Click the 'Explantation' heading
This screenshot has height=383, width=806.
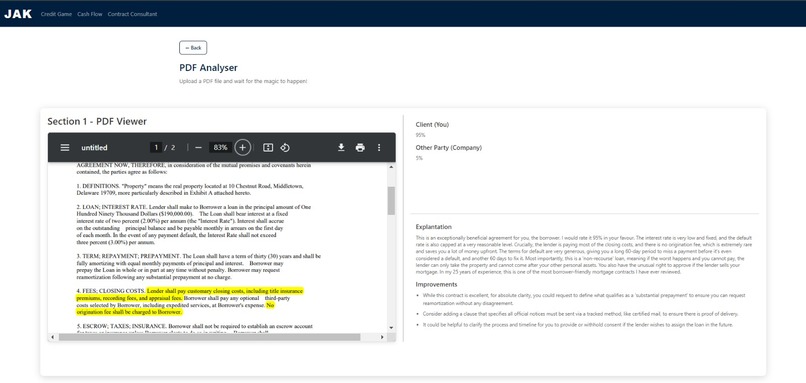coord(434,227)
